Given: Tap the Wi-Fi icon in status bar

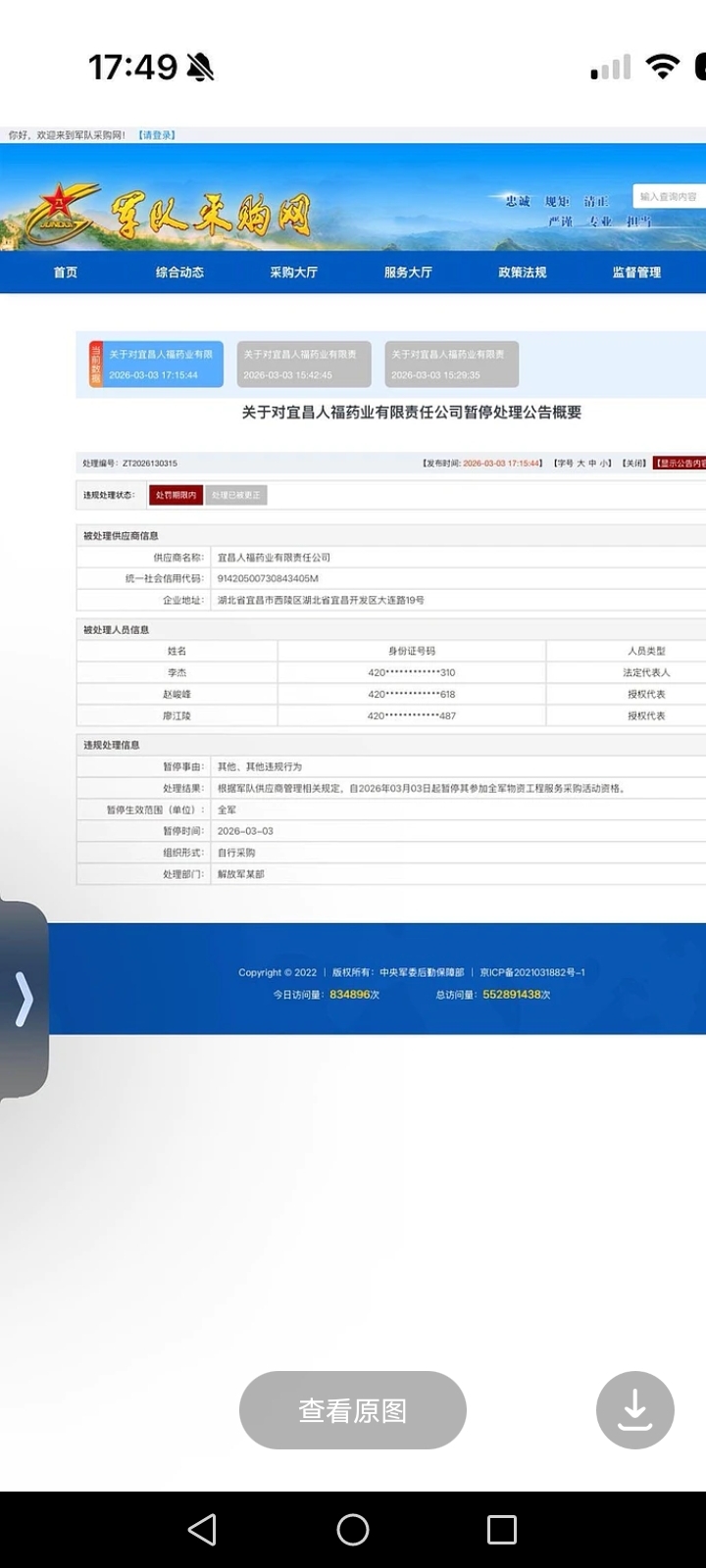Looking at the screenshot, I should [x=663, y=67].
